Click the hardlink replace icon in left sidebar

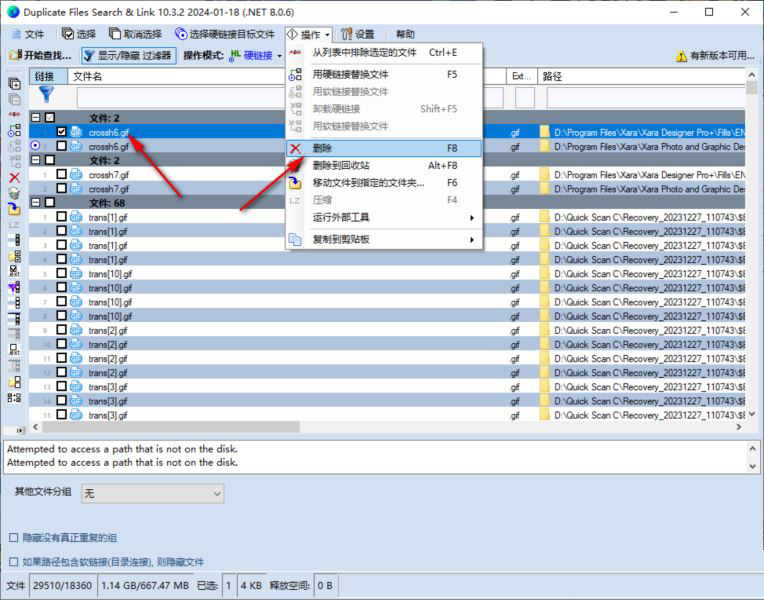(15, 130)
